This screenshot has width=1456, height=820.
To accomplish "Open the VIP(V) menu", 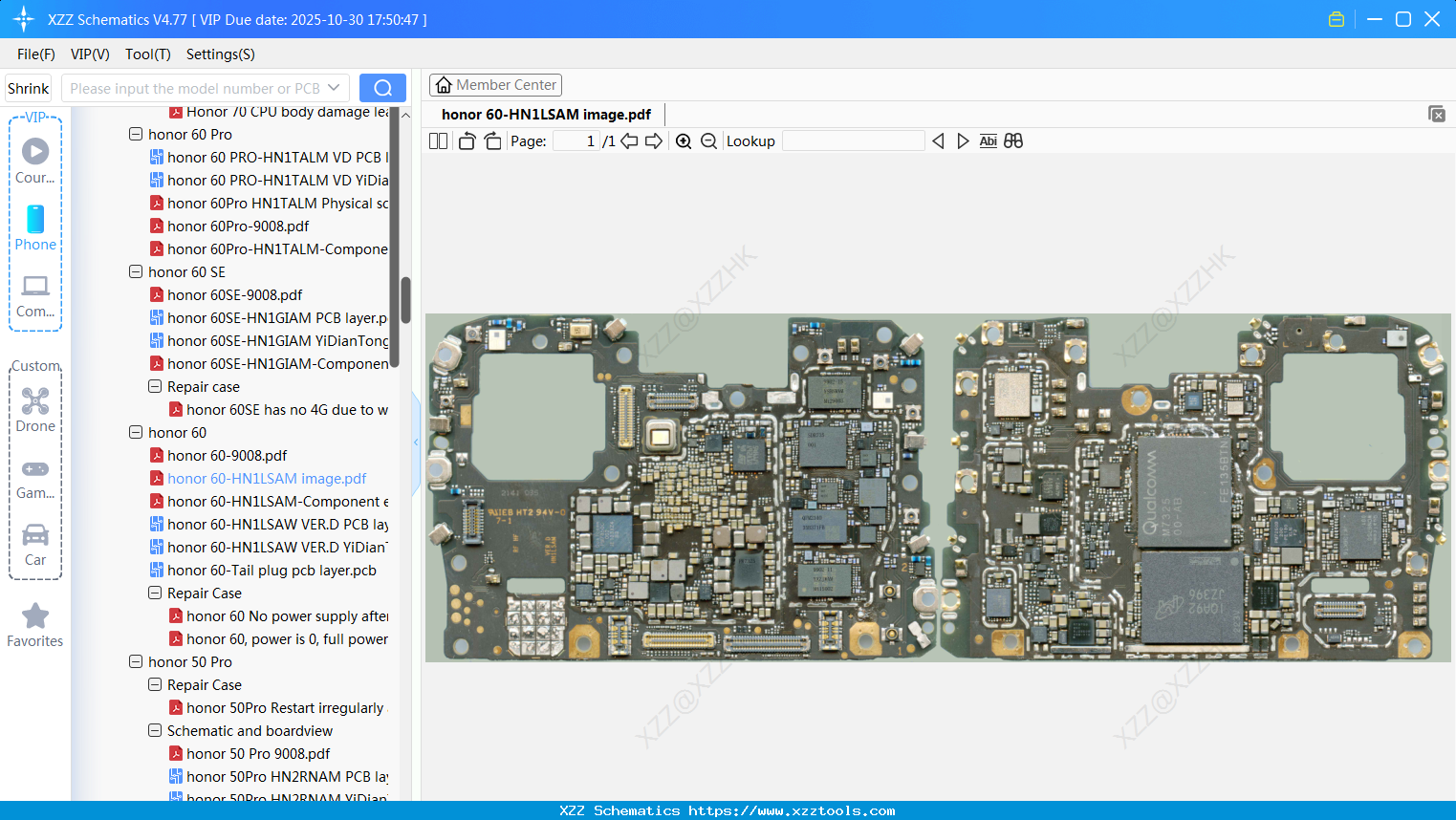I will click(x=90, y=54).
